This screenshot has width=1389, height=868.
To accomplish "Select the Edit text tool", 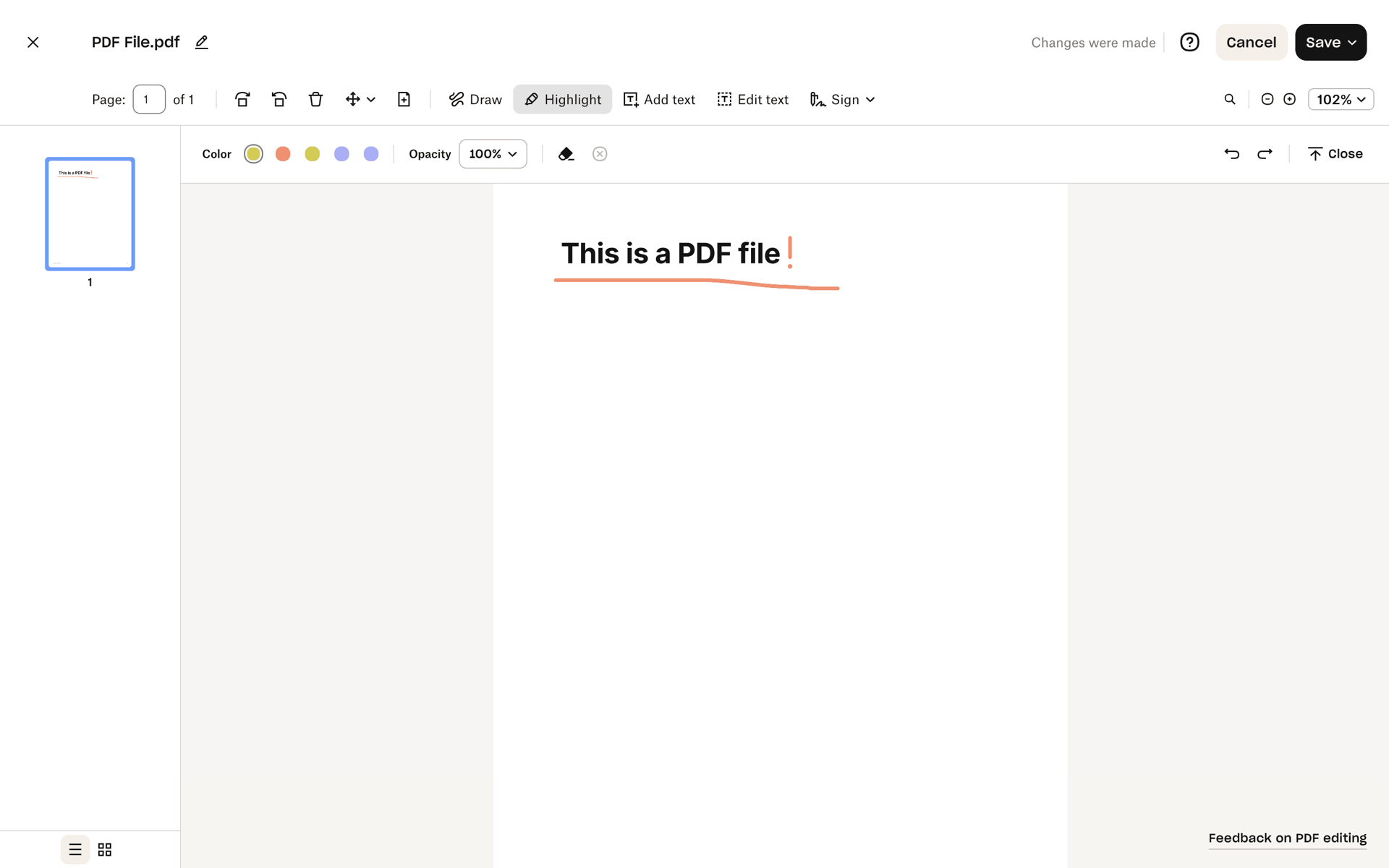I will [752, 100].
